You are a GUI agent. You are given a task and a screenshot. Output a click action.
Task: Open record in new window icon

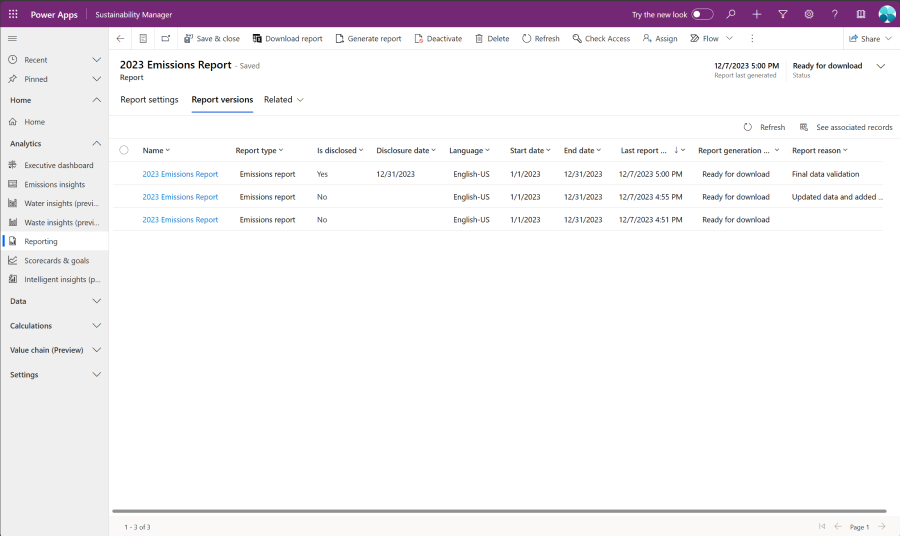pos(165,39)
